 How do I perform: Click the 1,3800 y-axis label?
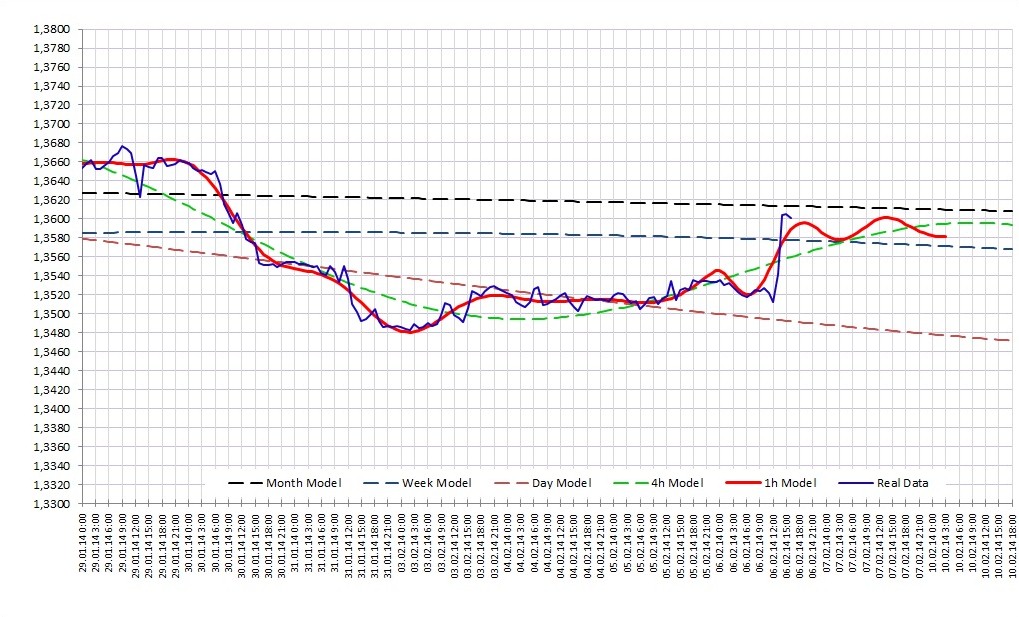coord(51,29)
